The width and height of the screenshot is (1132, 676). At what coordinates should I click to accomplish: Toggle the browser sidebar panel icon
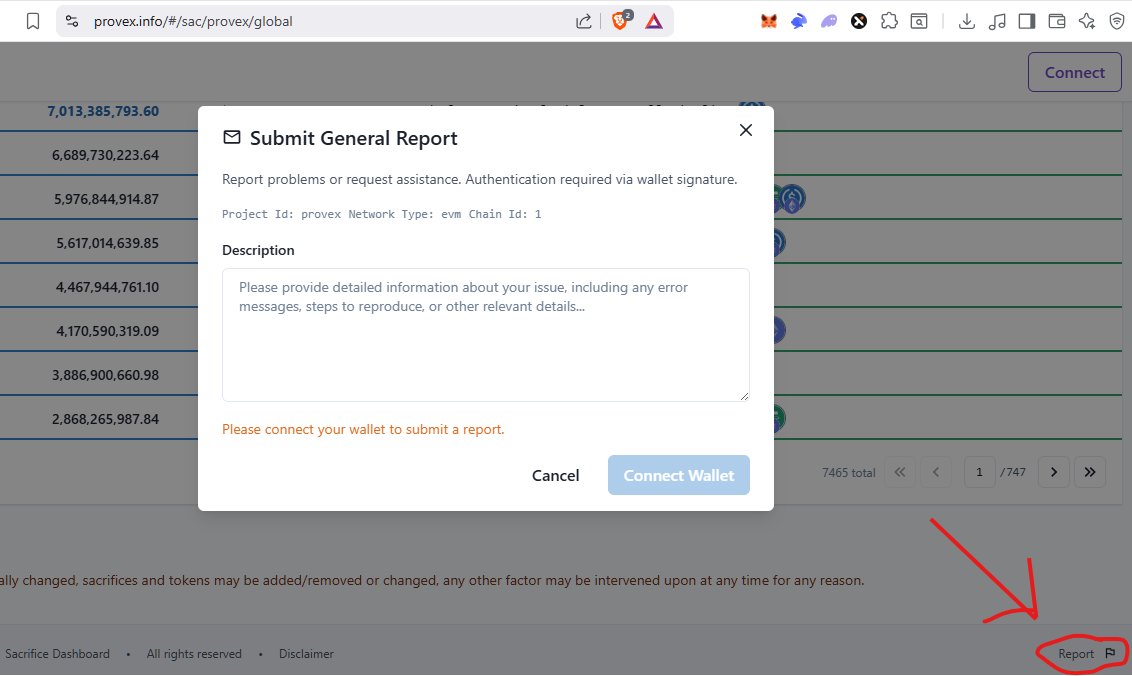1027,20
